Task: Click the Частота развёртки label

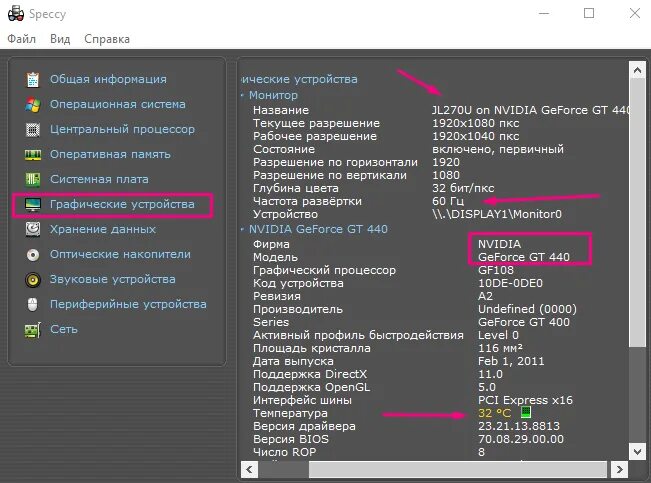Action: pos(307,201)
